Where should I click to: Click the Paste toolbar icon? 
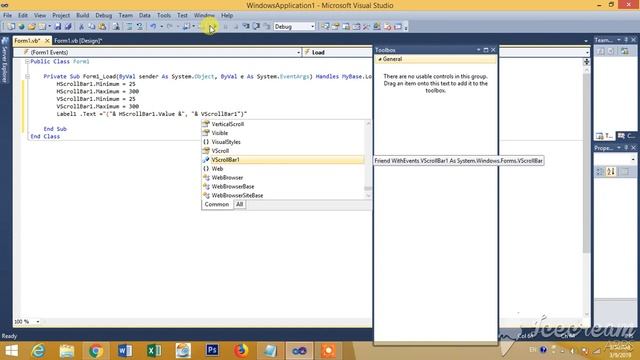(x=102, y=27)
